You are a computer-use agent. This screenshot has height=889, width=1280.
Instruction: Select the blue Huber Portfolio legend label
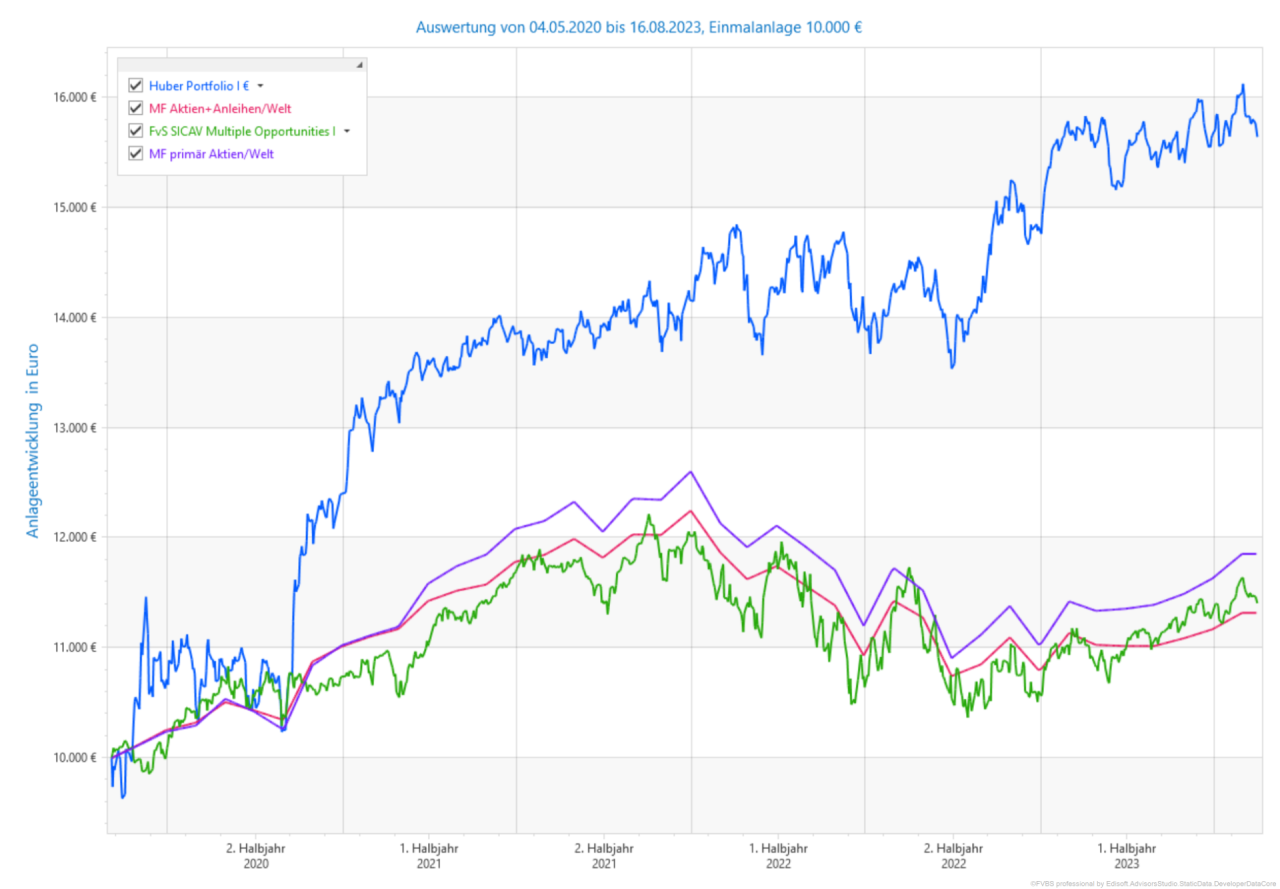pyautogui.click(x=198, y=86)
